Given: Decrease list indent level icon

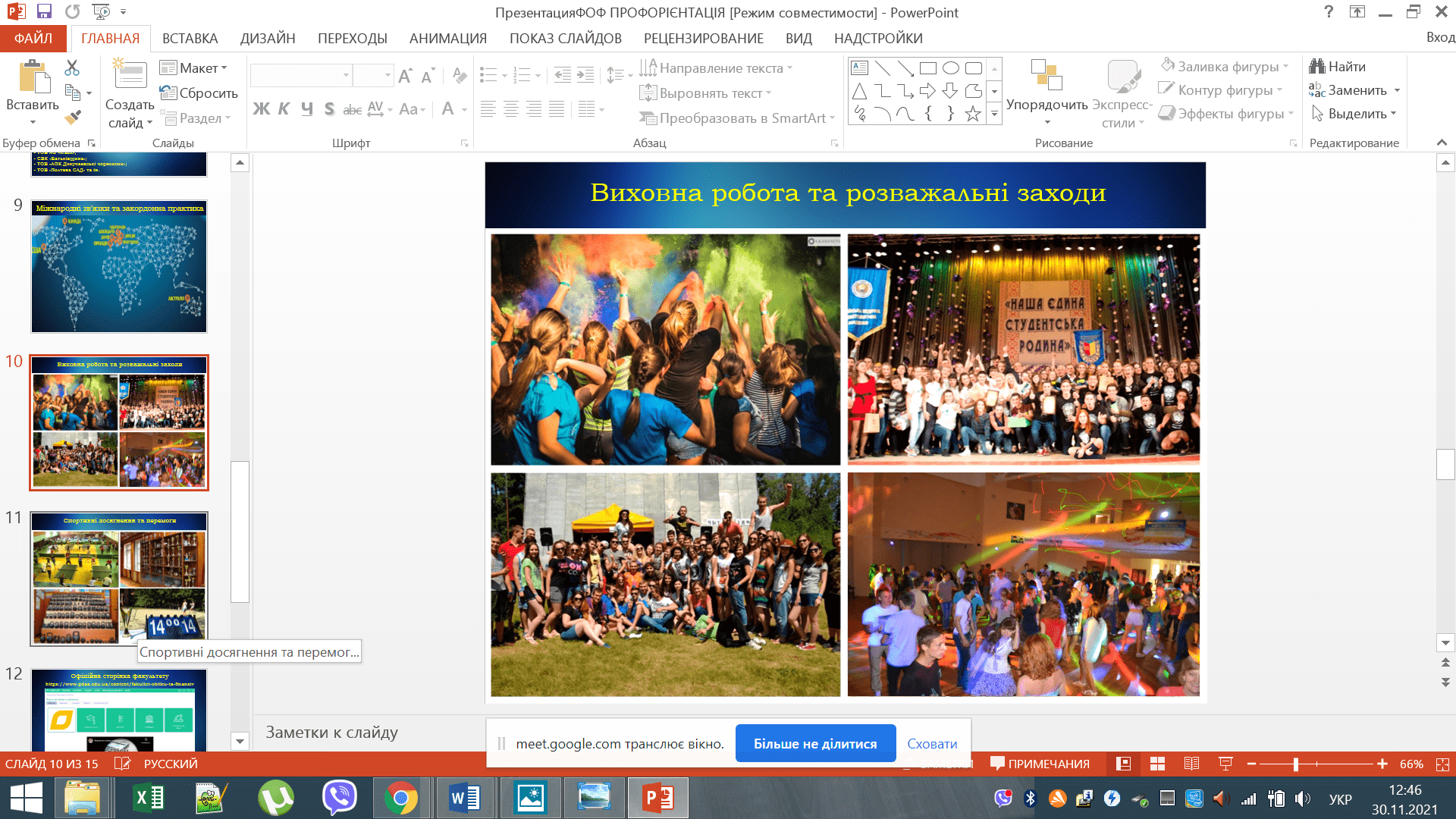Looking at the screenshot, I should (563, 74).
